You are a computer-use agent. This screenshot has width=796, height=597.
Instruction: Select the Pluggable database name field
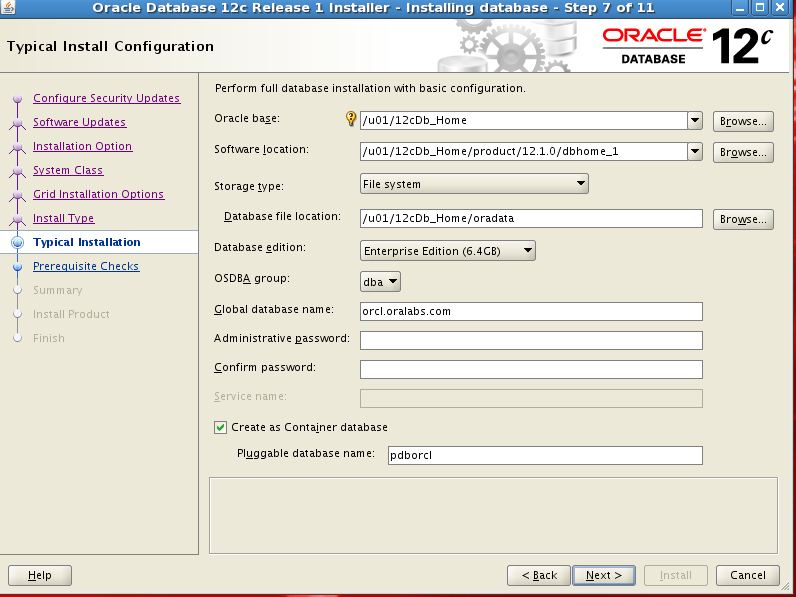click(545, 456)
